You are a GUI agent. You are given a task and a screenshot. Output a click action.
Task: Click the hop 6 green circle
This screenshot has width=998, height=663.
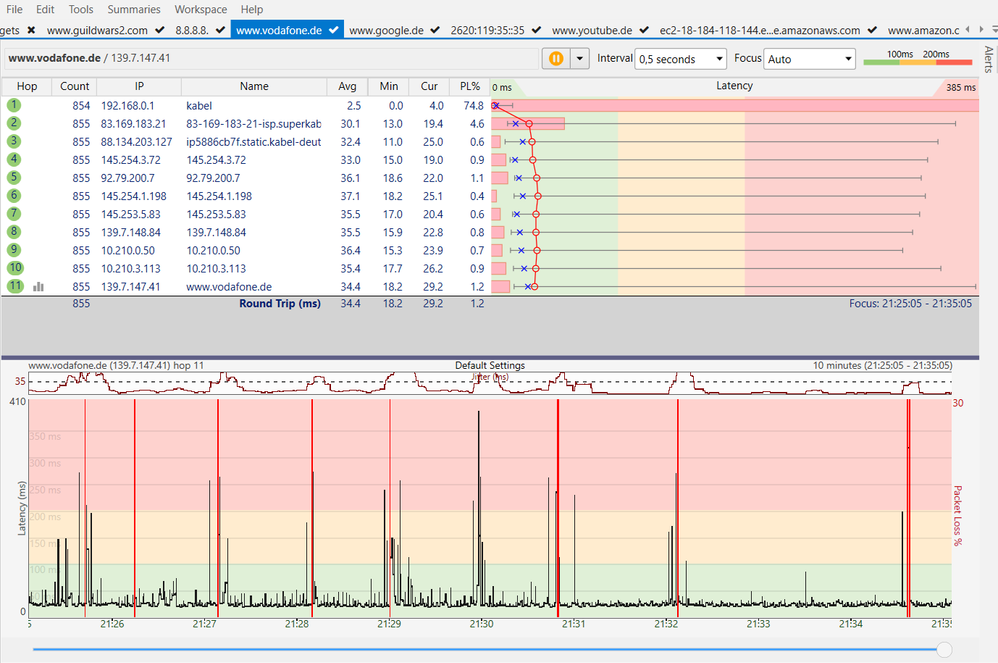tap(14, 196)
